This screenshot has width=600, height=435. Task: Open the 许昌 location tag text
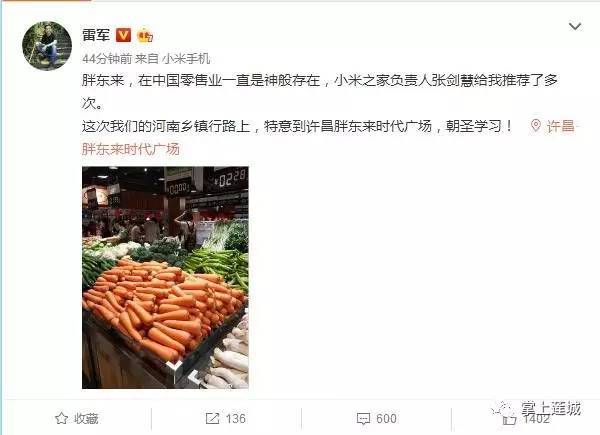click(x=561, y=126)
